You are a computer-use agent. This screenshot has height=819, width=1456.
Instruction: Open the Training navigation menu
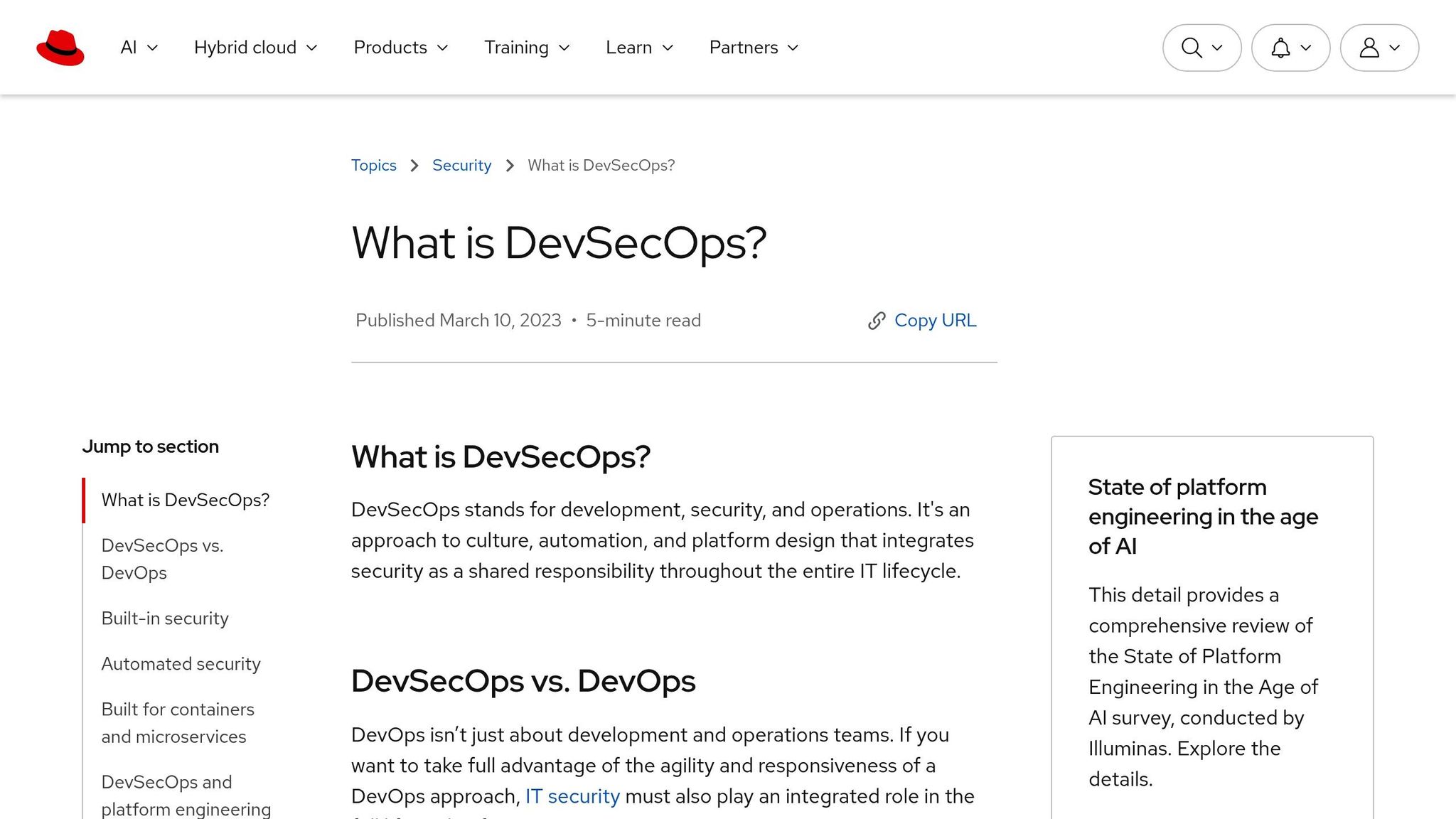[x=528, y=48]
